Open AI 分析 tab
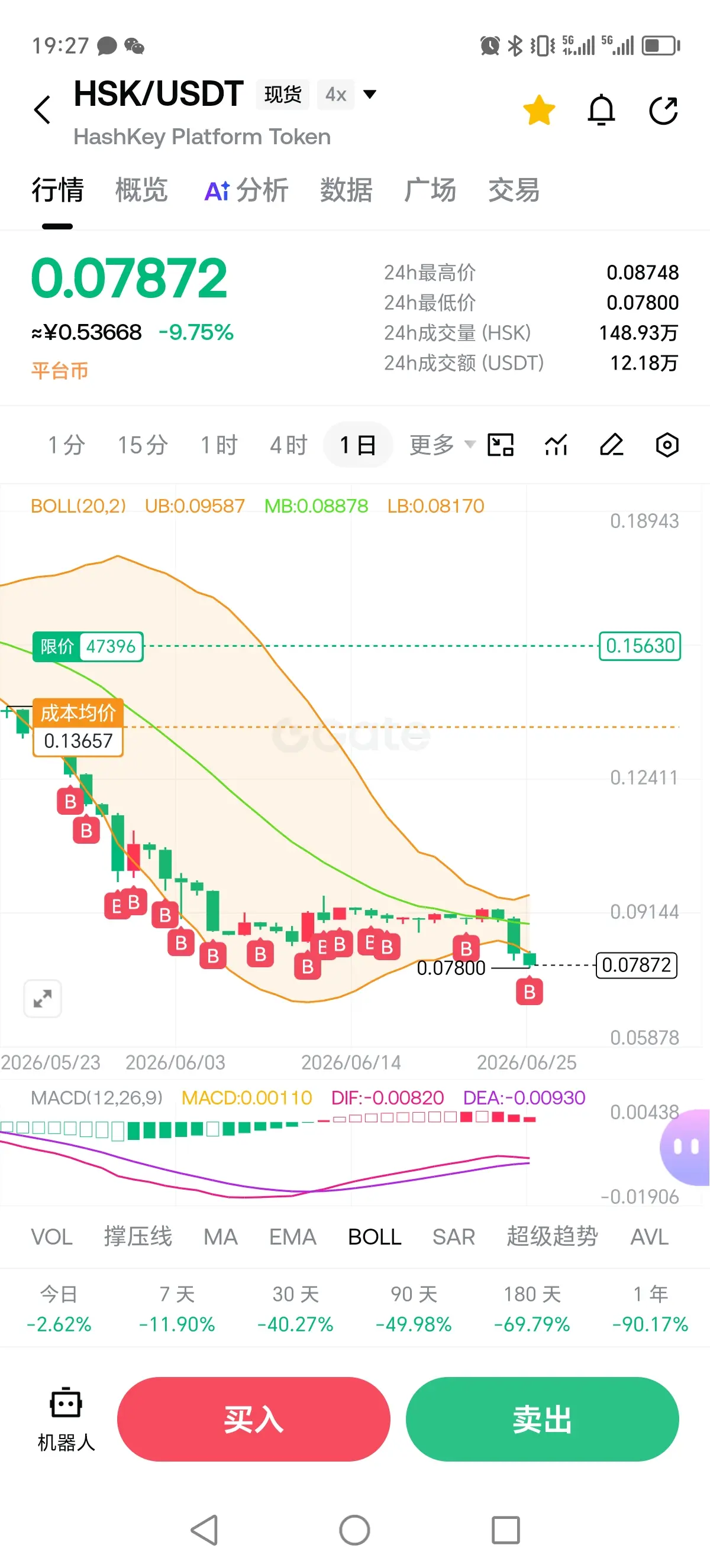Image resolution: width=710 pixels, height=1568 pixels. coord(246,190)
